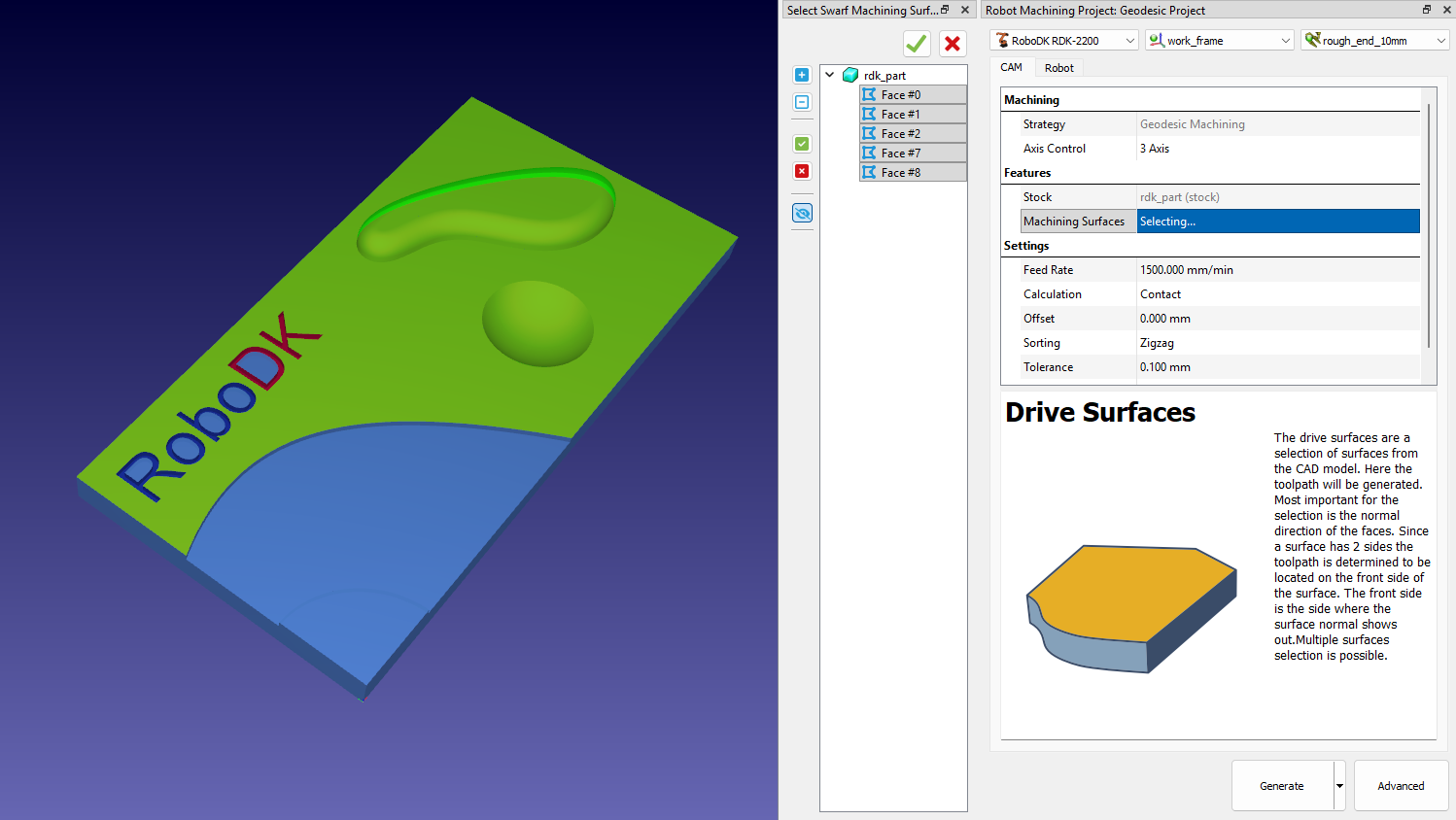Click the rdk_part cube icon
Image resolution: width=1456 pixels, height=820 pixels.
tap(850, 75)
